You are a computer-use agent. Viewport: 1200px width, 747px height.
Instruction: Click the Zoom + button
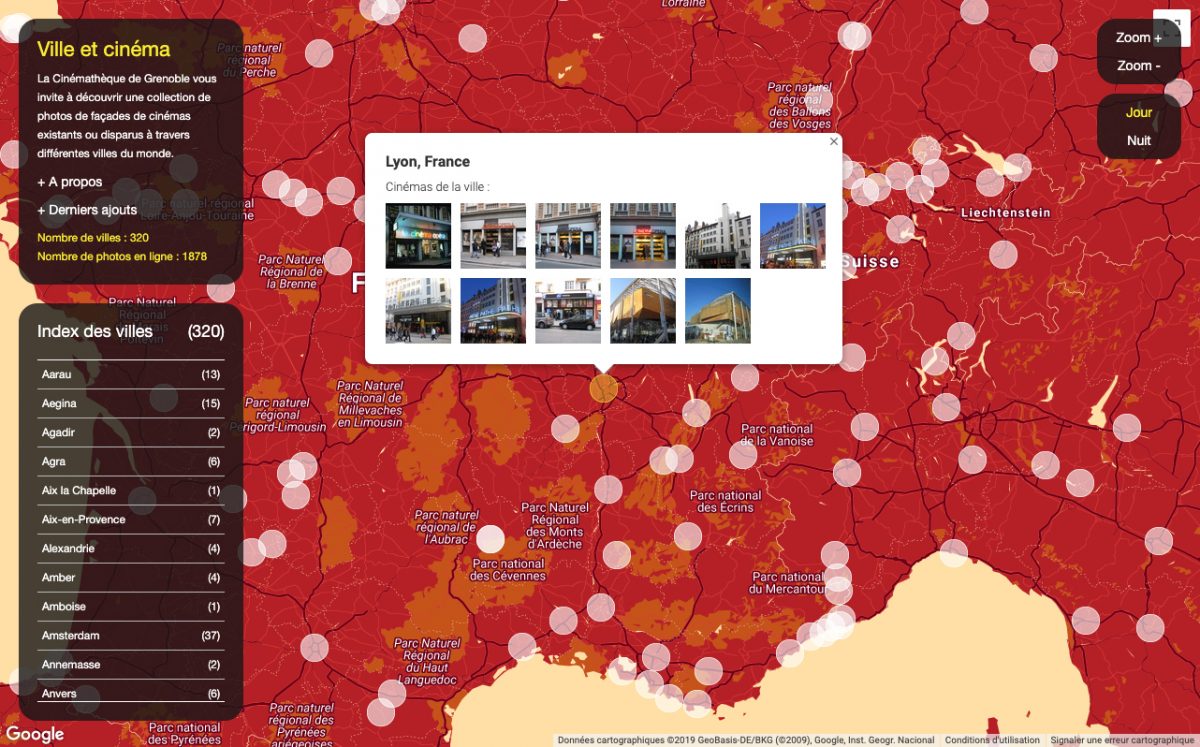coord(1138,38)
